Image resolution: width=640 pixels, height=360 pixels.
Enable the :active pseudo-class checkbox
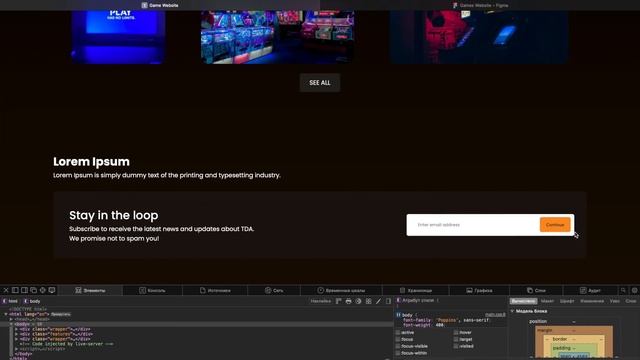pyautogui.click(x=398, y=332)
